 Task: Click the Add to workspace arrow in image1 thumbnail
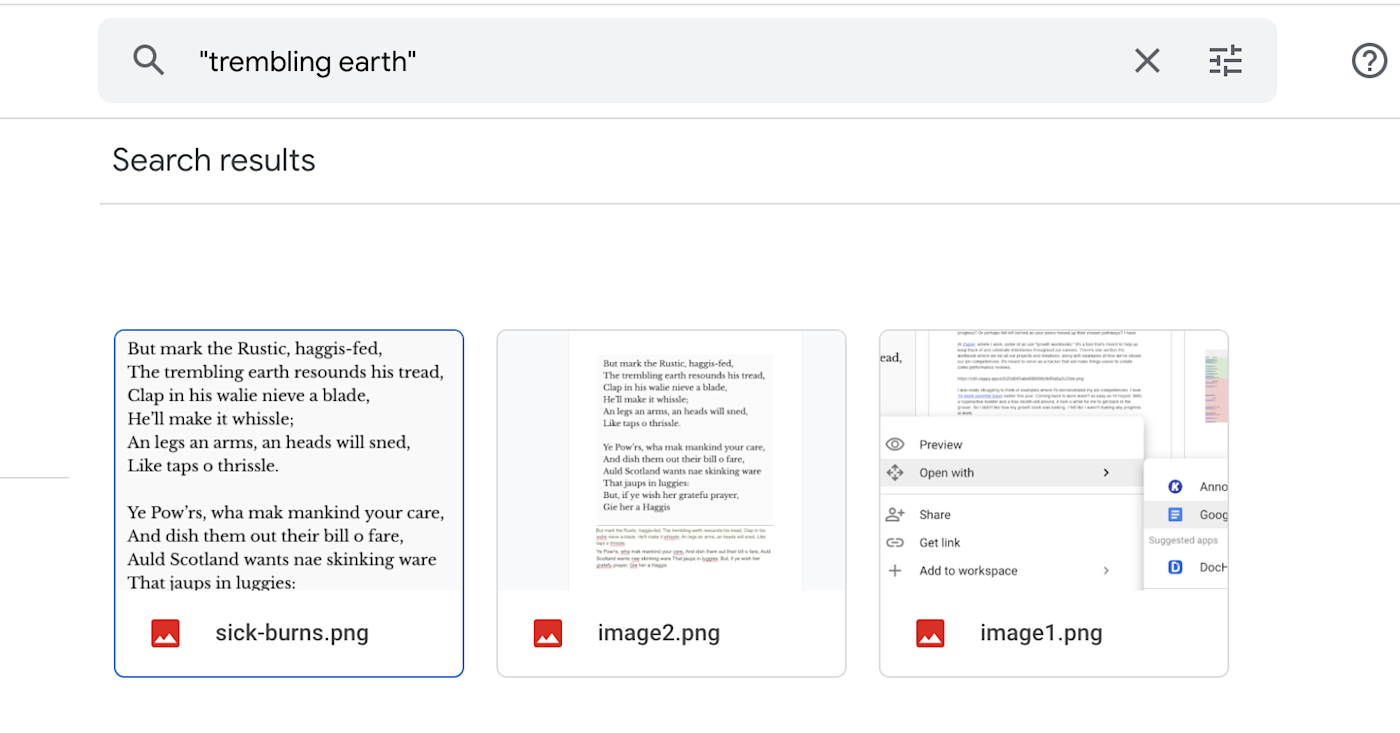(x=1106, y=571)
